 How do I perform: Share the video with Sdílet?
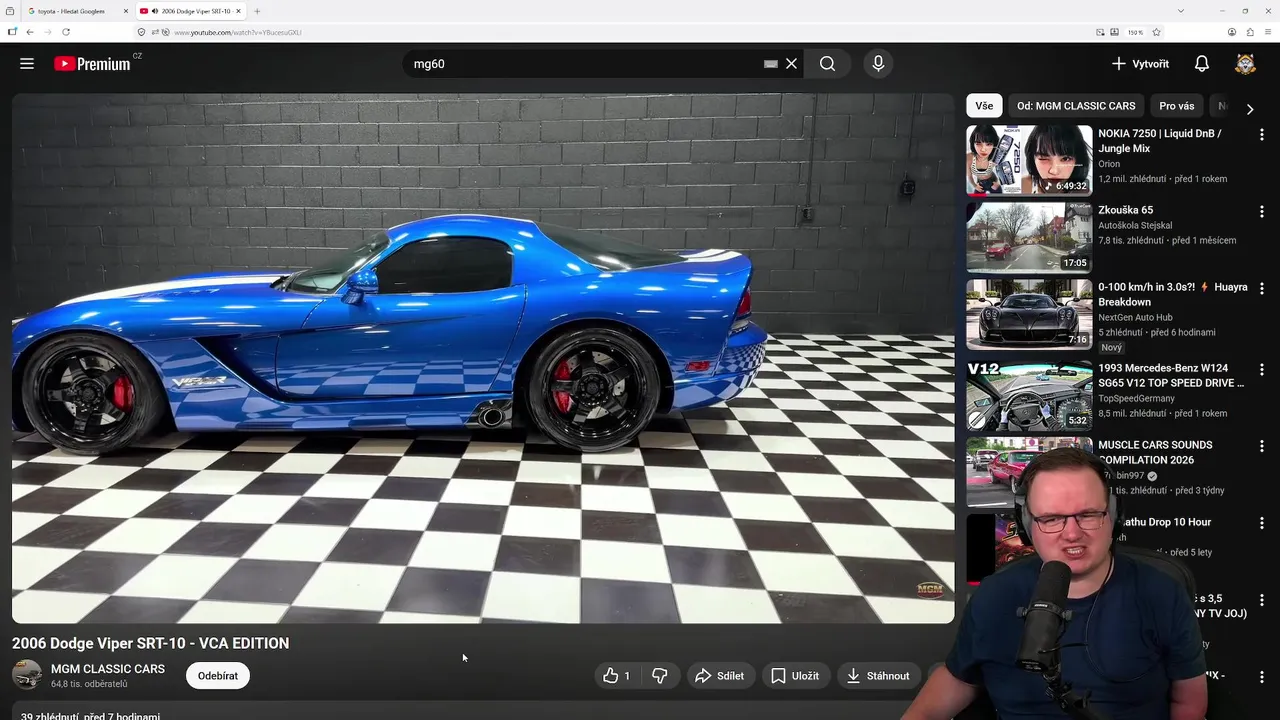pyautogui.click(x=720, y=676)
